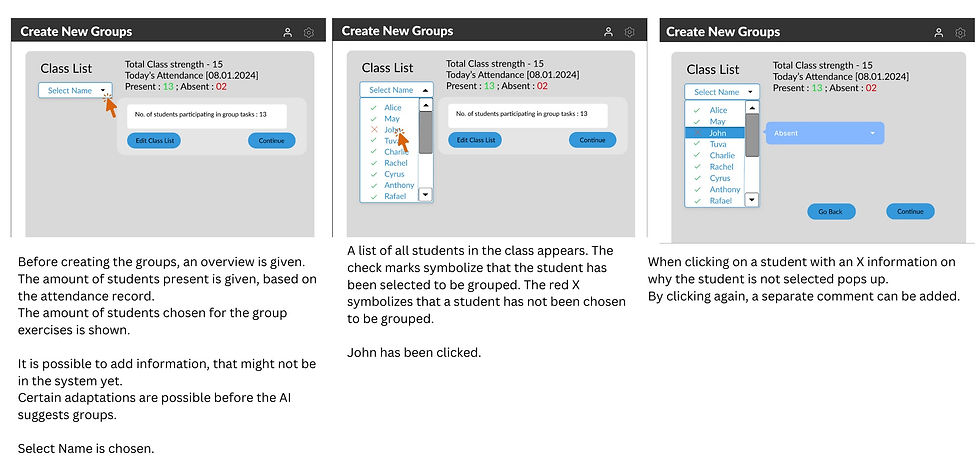Open the settings gear in the middle mockup
Viewport: 980px width, 473px height.
click(x=629, y=32)
